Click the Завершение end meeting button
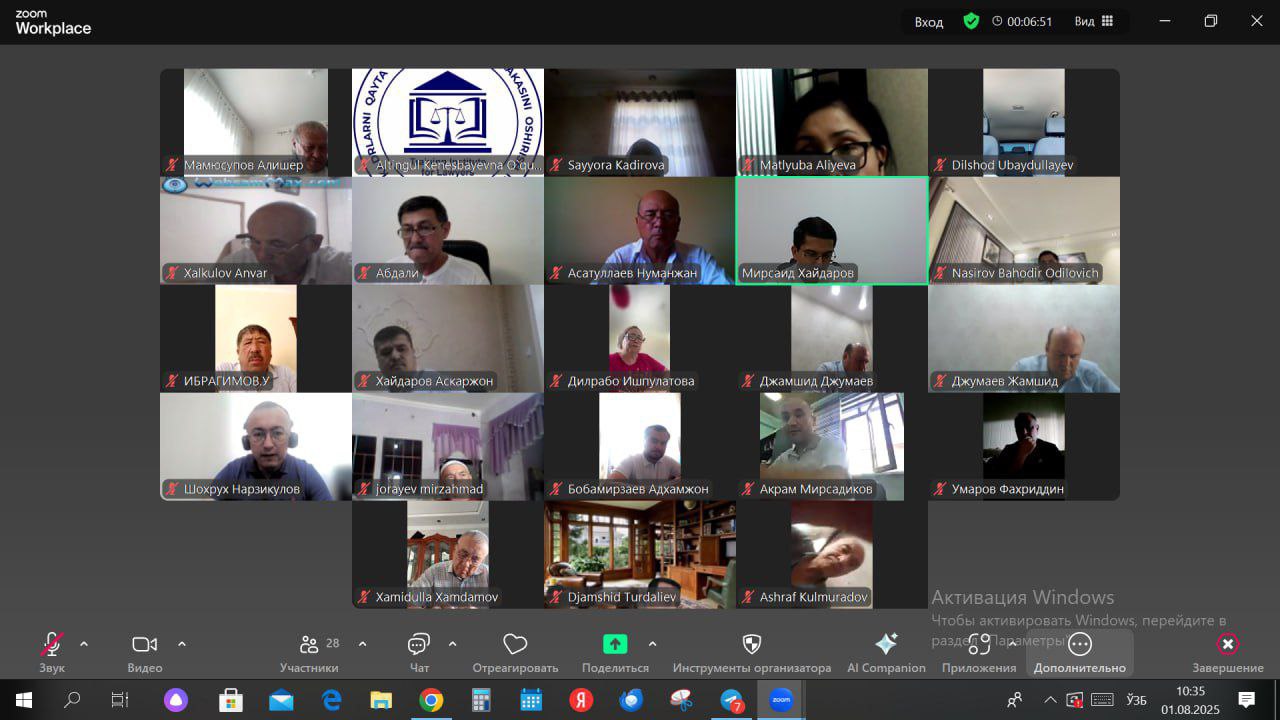 (1227, 645)
